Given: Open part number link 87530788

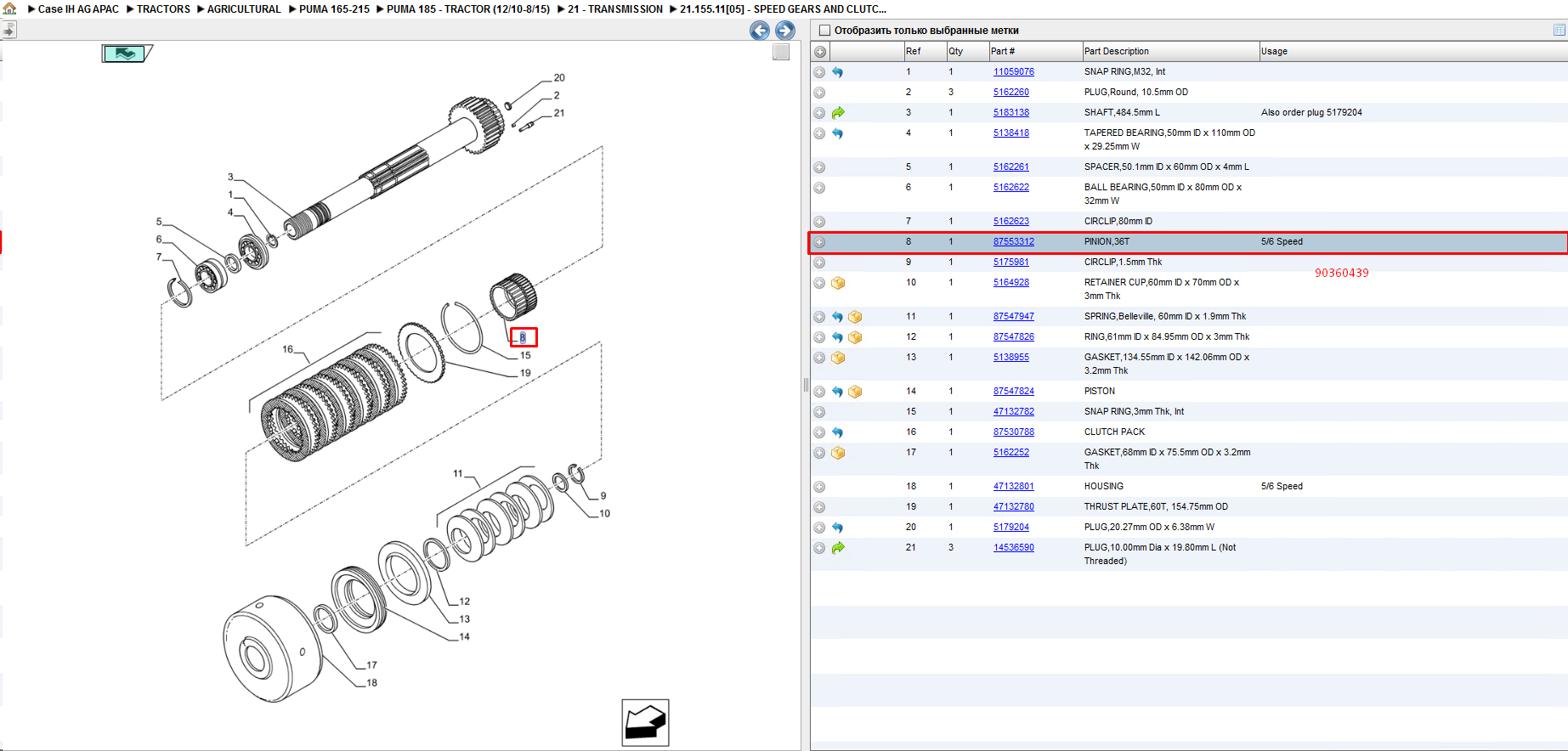Looking at the screenshot, I should tap(1014, 432).
